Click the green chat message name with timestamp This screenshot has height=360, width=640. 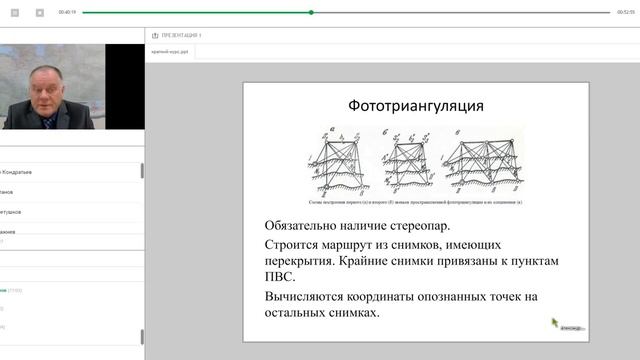11,290
